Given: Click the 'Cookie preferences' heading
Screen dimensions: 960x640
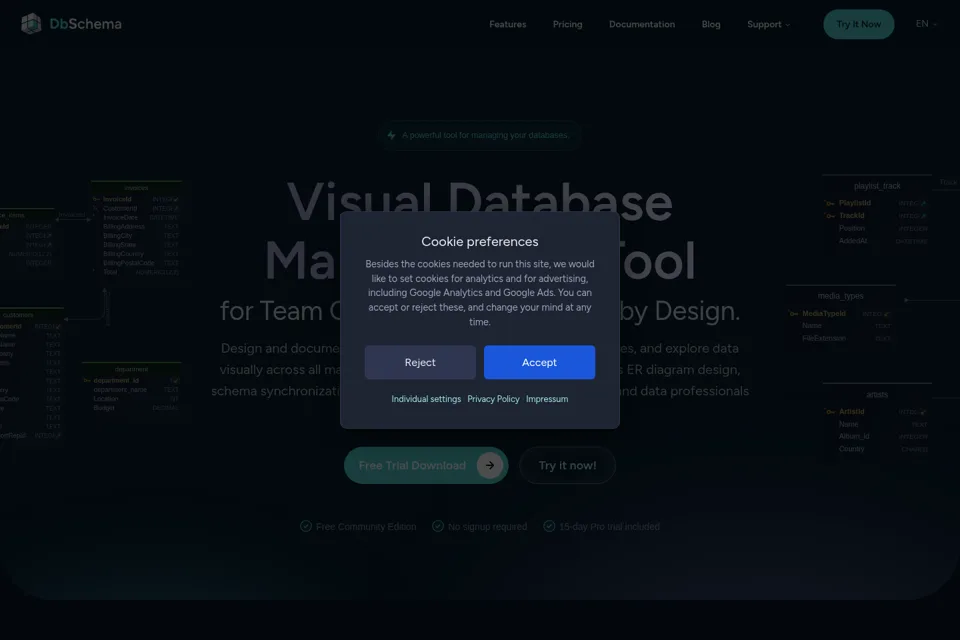Looking at the screenshot, I should click(480, 242).
